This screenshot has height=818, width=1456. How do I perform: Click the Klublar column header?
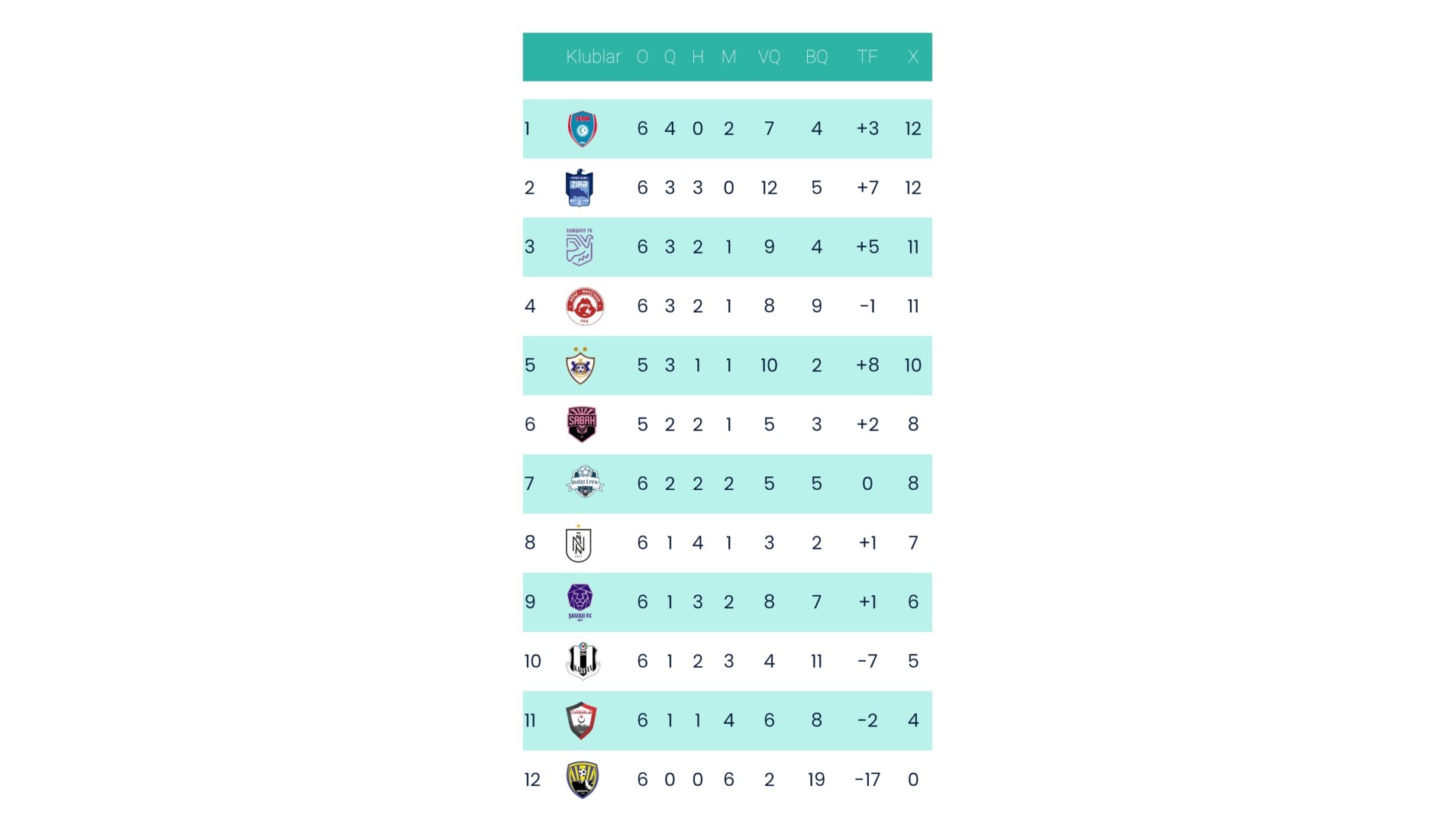click(593, 57)
